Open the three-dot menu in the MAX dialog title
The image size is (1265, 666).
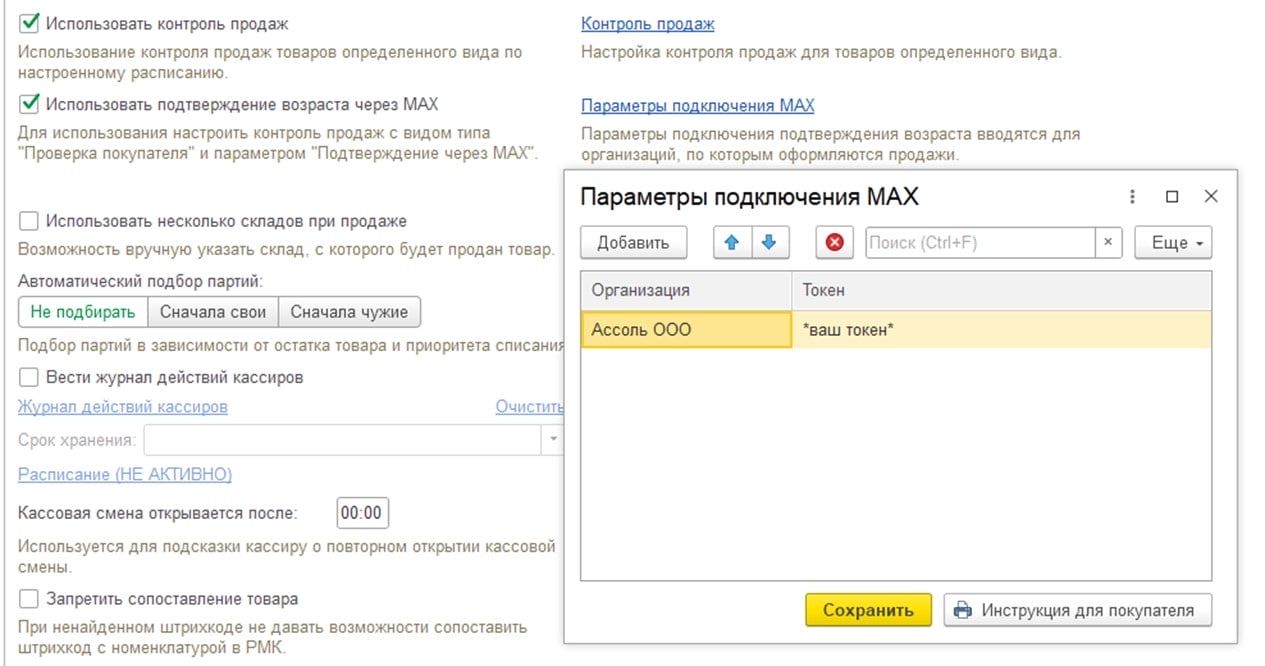click(x=1132, y=196)
